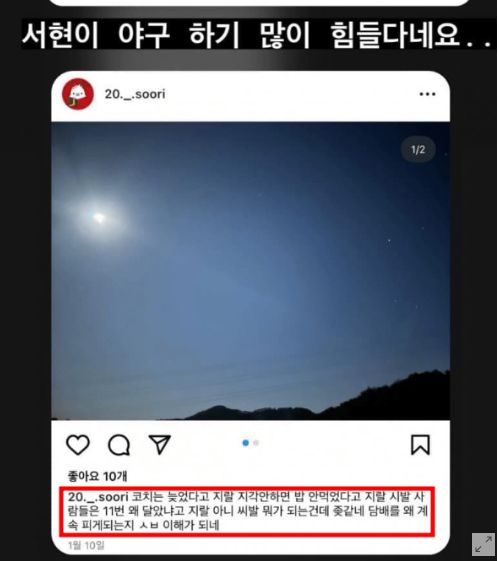Share post using paper plane icon
Viewport: 499px width, 561px height.
[160, 445]
